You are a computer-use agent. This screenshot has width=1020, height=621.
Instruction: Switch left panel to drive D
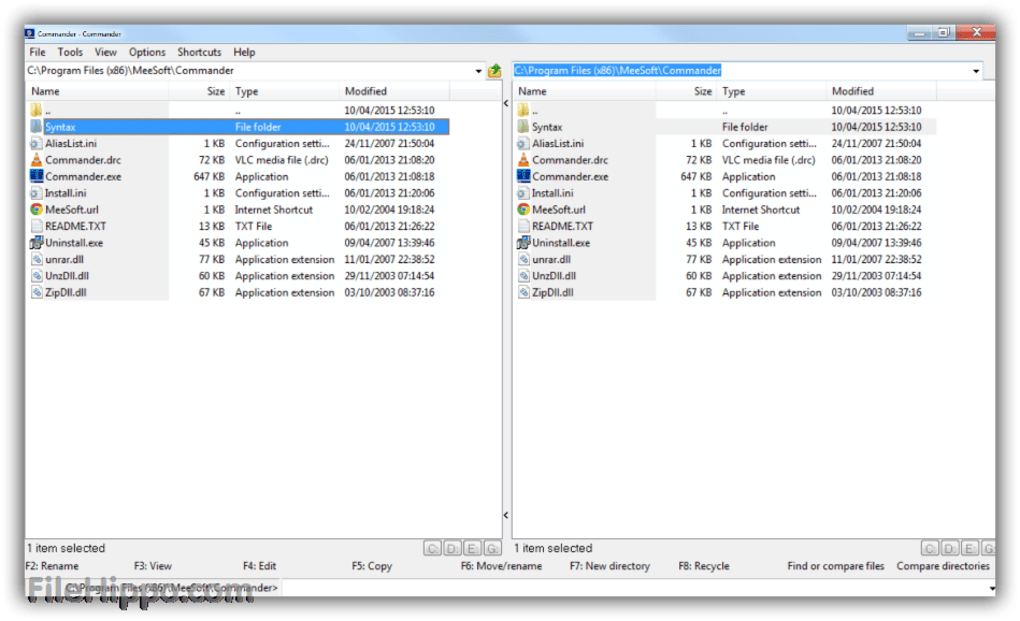(x=453, y=549)
